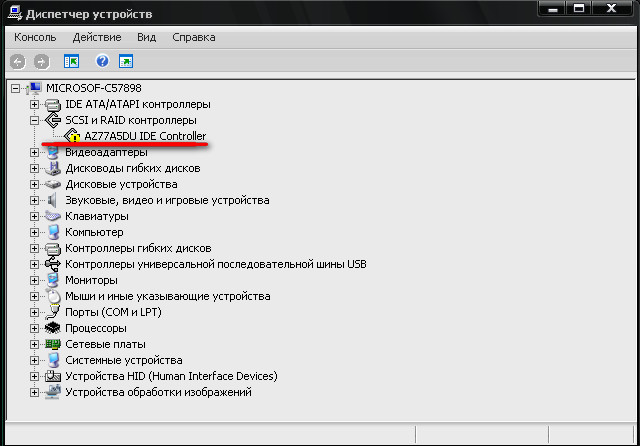Image resolution: width=640 pixels, height=446 pixels.
Task: Click the Сетевые платы network card icon
Action: coord(53,344)
